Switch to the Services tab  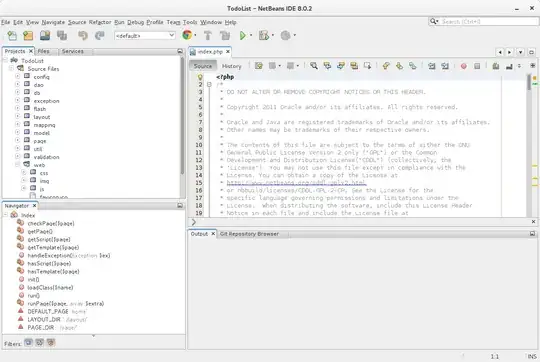coord(73,51)
